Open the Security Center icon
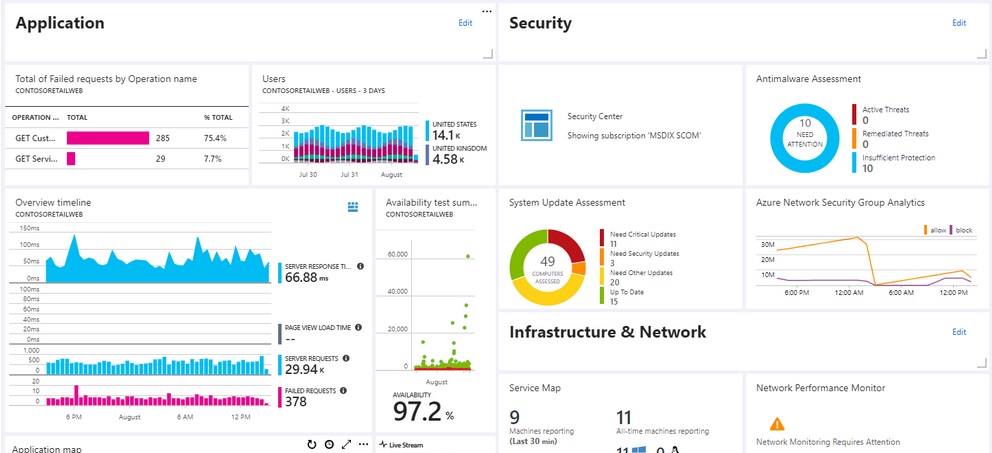Viewport: 992px width, 453px height. point(536,125)
